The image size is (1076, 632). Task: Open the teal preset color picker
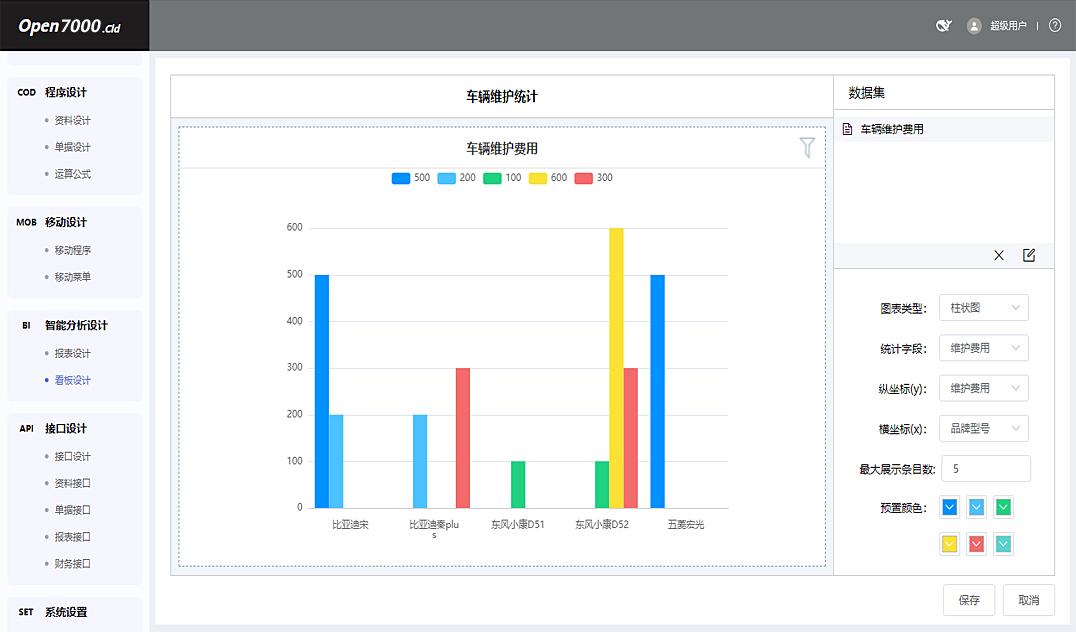1003,544
